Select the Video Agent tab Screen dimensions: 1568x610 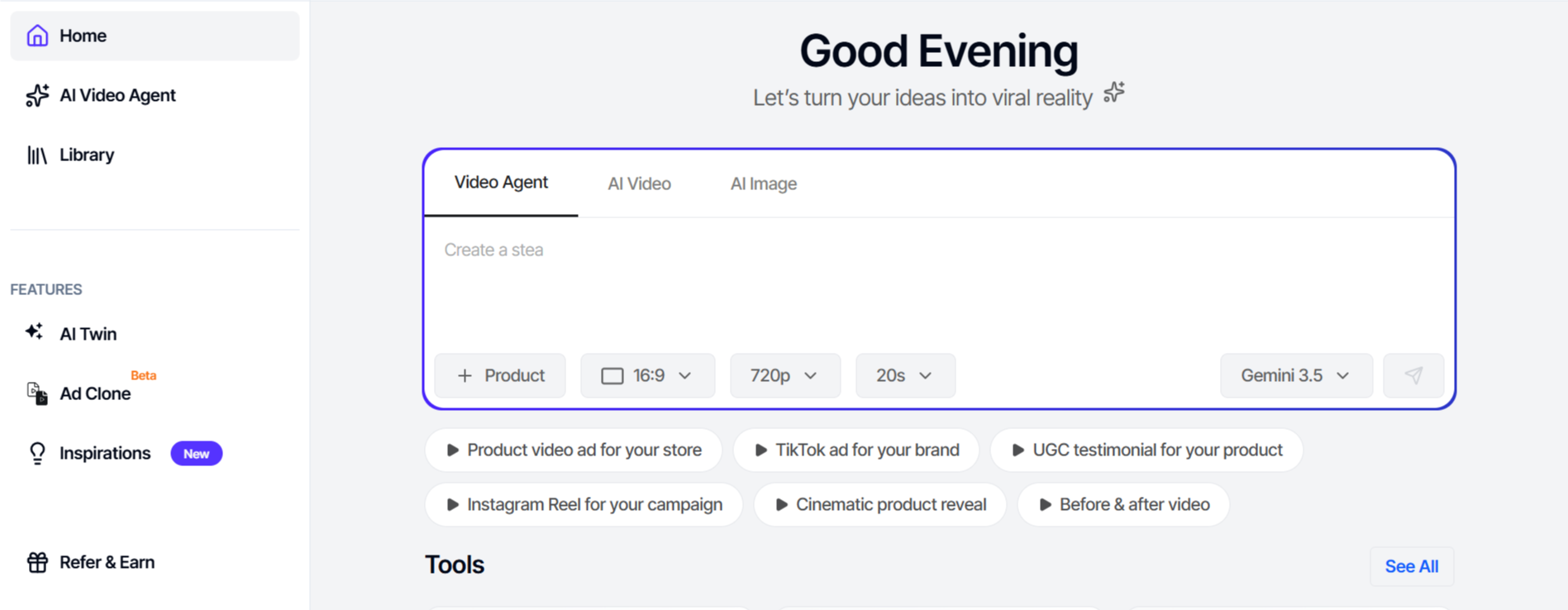click(x=501, y=183)
